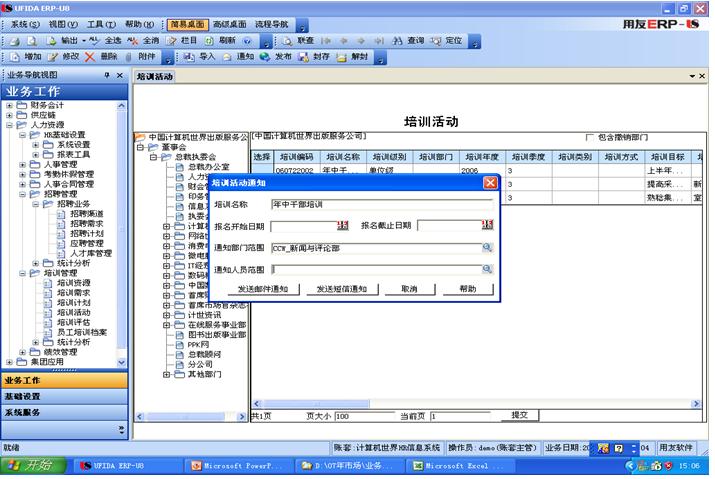This screenshot has height=479, width=715.
Task: Open 视图(V) menu
Action: [x=63, y=25]
